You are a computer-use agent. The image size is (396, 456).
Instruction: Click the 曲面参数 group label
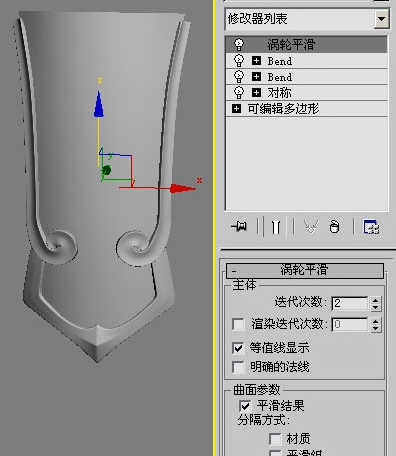[257, 389]
